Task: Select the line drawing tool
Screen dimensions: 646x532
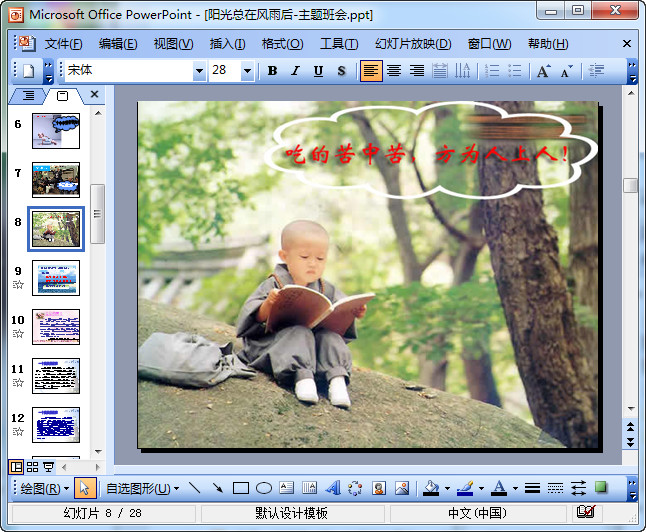Action: click(x=194, y=488)
